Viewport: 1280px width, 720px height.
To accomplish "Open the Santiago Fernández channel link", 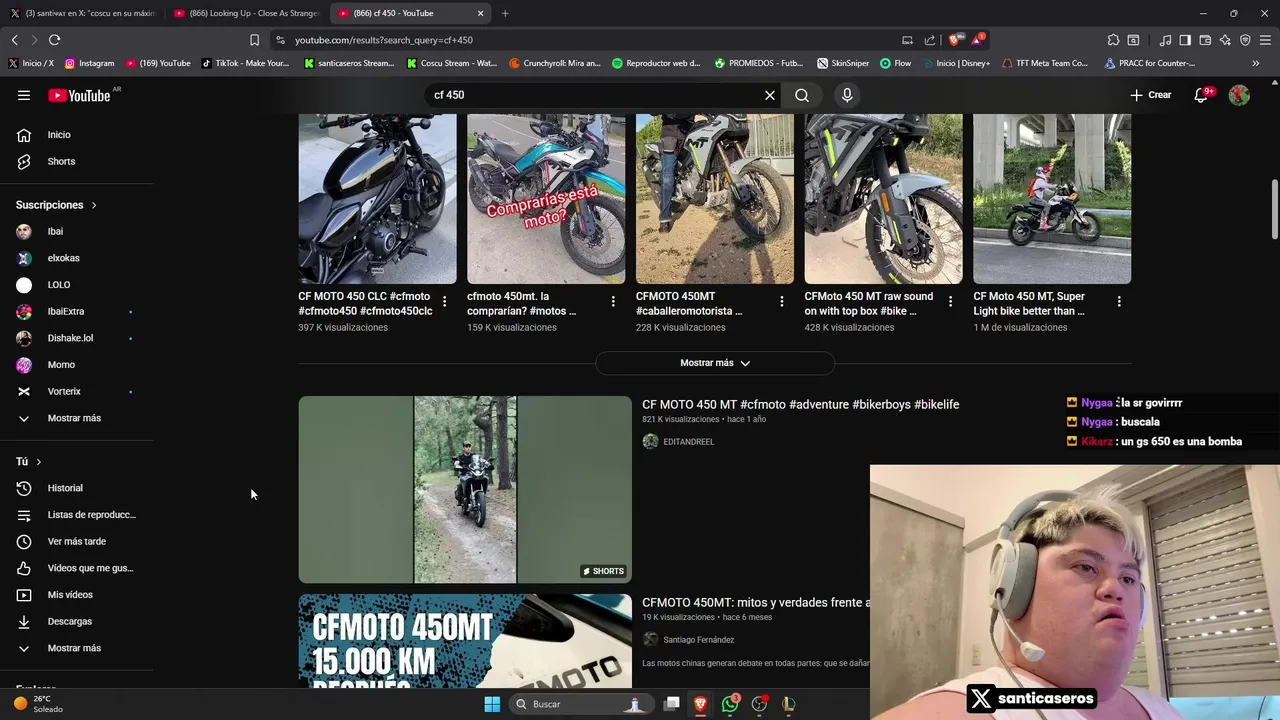I will [698, 640].
